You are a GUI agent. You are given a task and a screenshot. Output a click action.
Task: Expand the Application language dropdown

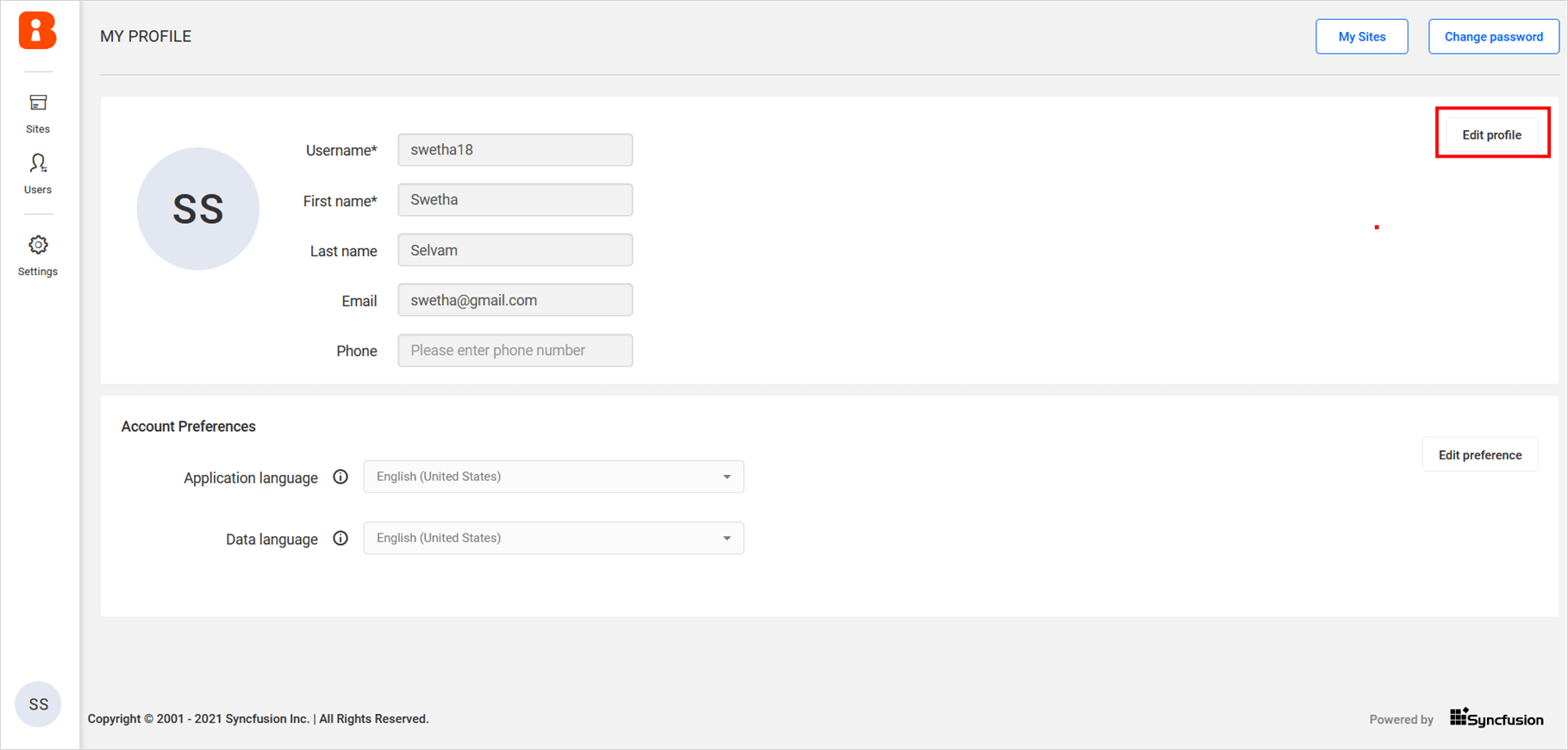553,477
